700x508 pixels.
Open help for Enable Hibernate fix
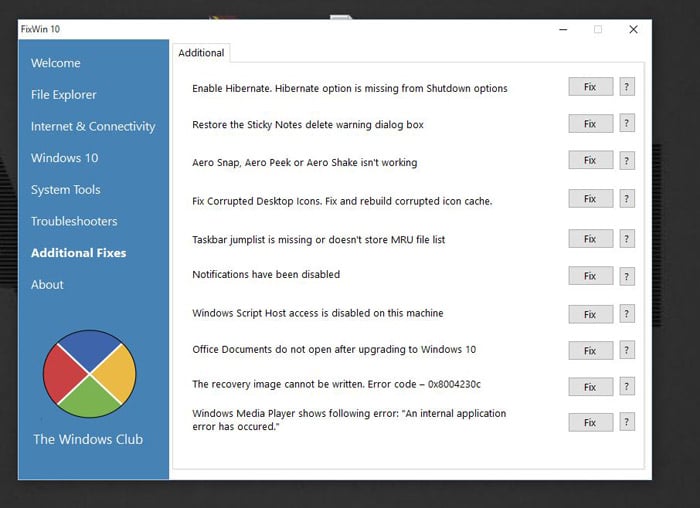[627, 87]
